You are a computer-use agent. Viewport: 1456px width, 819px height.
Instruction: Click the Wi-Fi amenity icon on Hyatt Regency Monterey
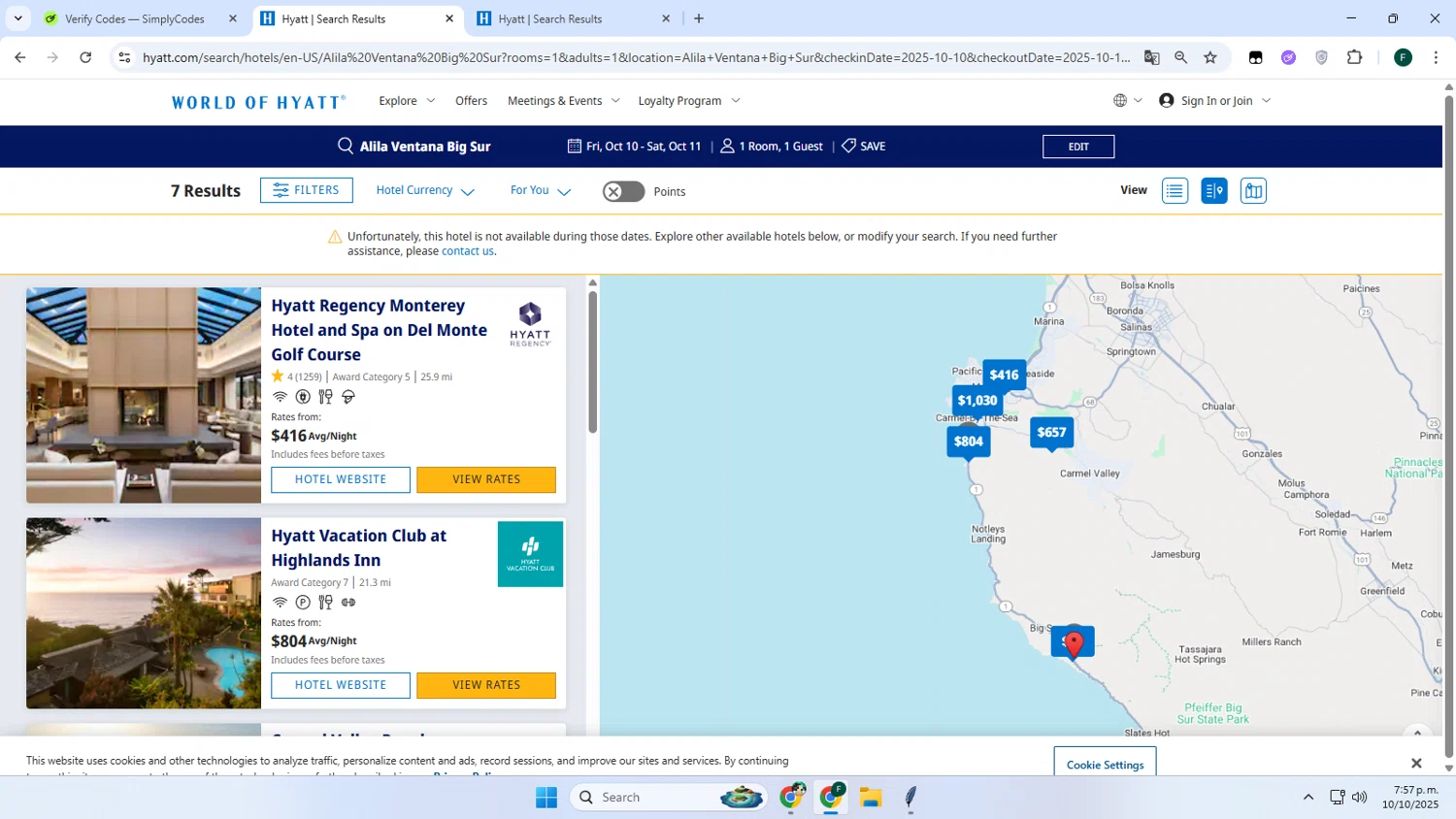click(x=280, y=397)
